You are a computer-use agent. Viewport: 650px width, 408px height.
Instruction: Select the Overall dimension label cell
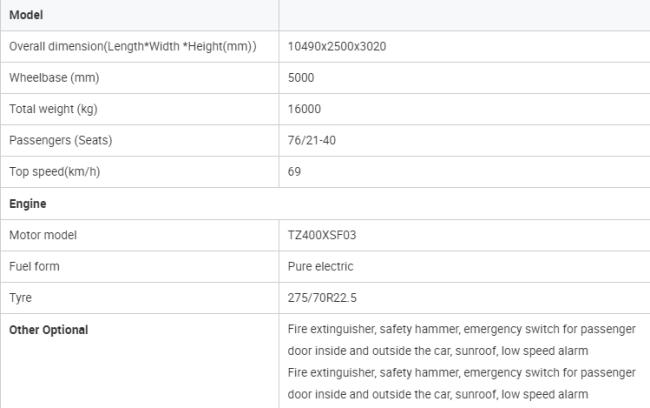tap(132, 47)
